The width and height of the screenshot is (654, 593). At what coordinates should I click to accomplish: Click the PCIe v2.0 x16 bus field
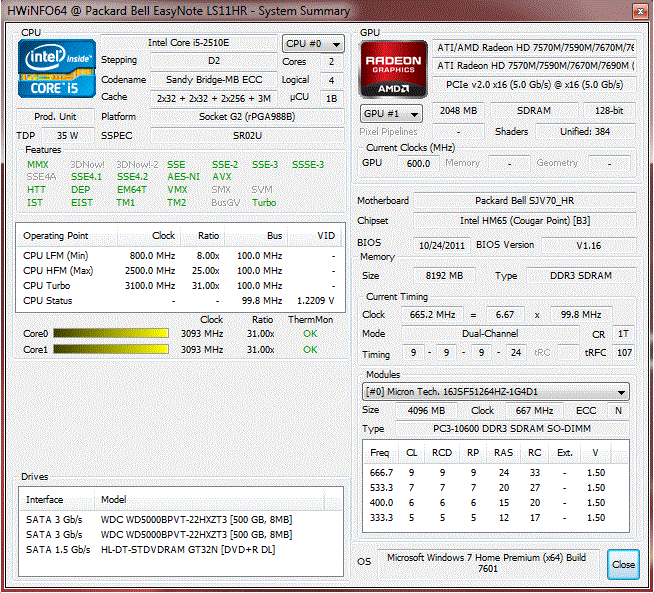click(534, 85)
